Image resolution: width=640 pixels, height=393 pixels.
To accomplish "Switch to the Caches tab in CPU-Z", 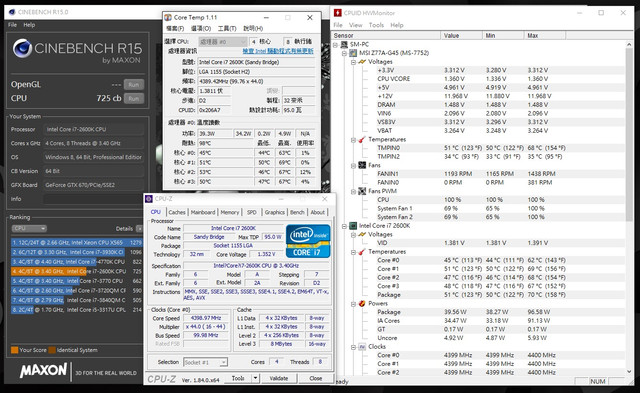I will [177, 212].
